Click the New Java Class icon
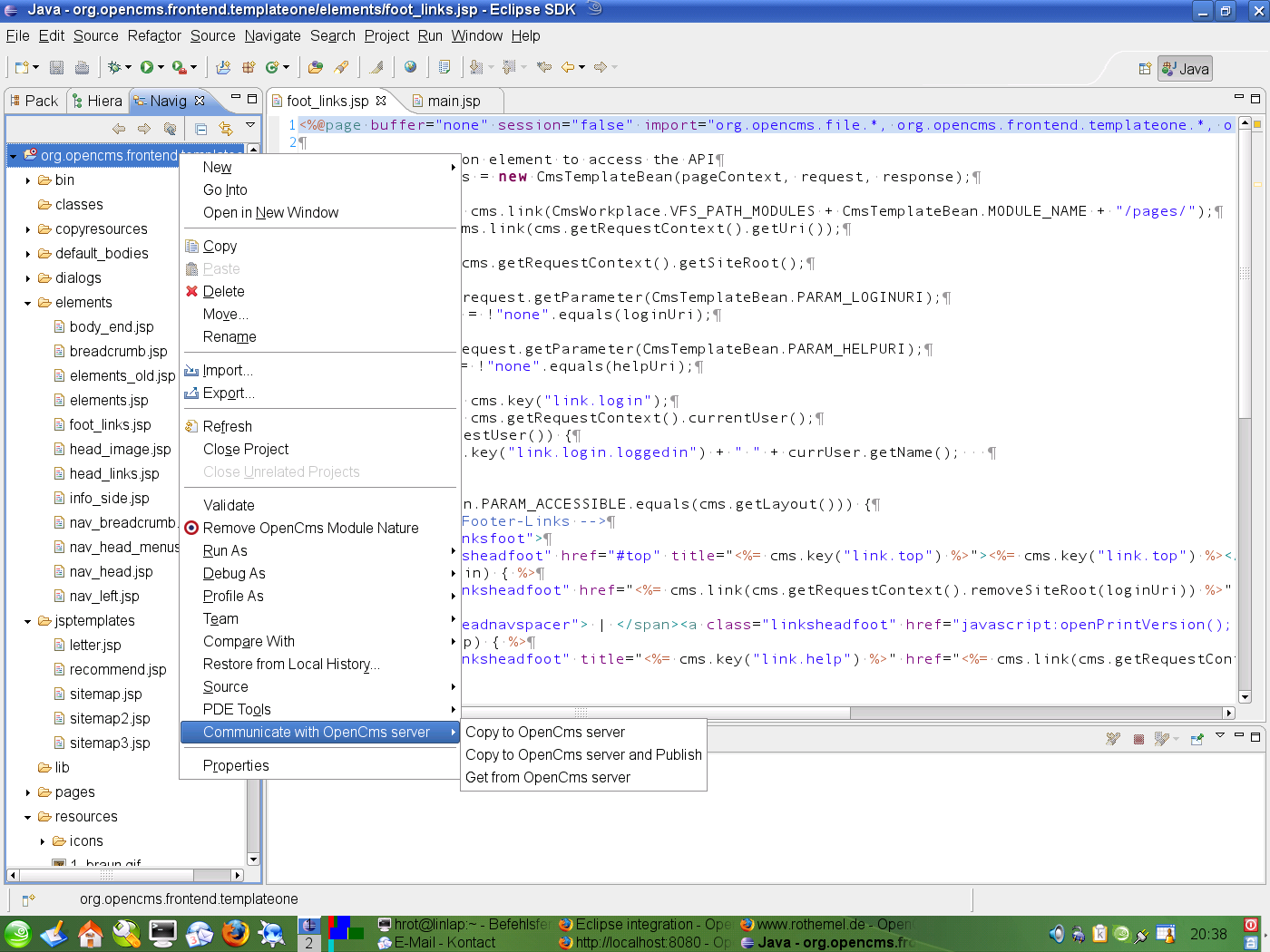 [272, 67]
